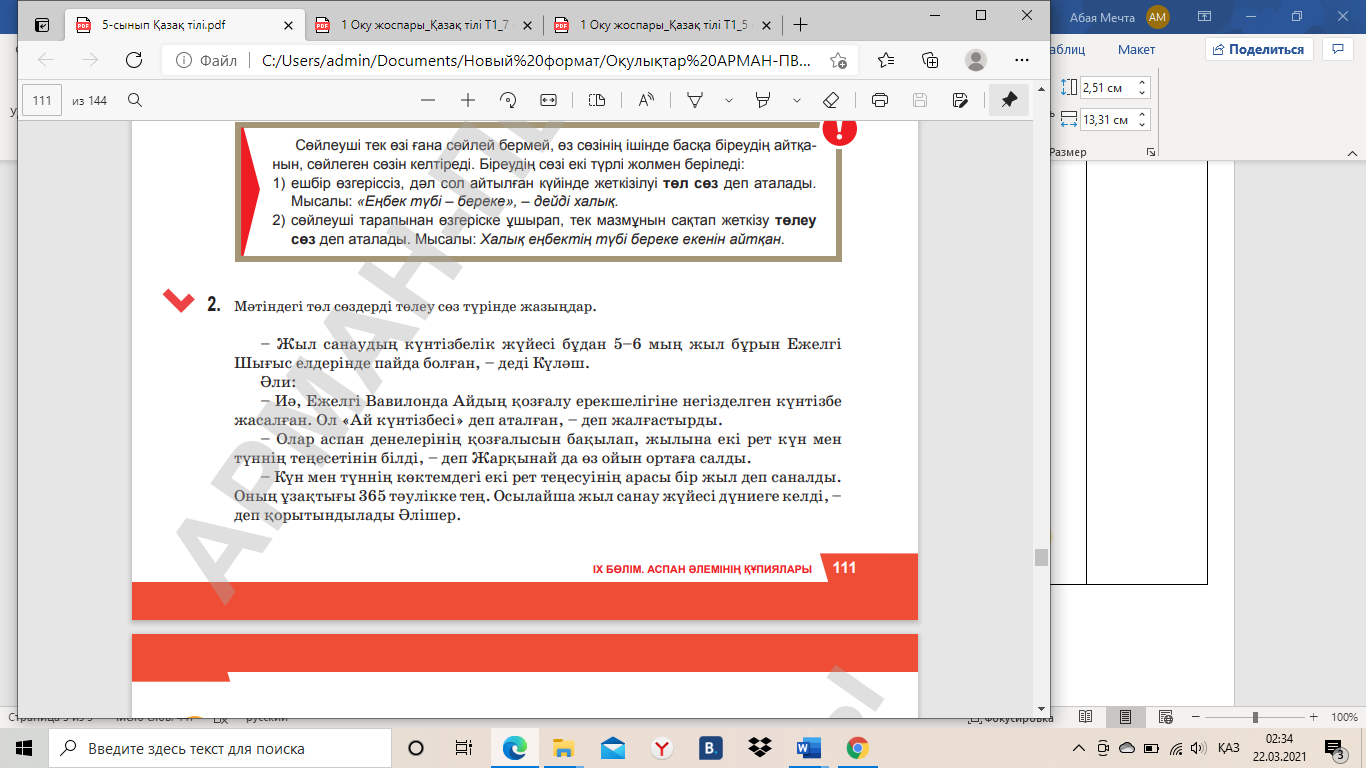
Task: Collapse the Word ribbon
Action: click(x=1350, y=152)
